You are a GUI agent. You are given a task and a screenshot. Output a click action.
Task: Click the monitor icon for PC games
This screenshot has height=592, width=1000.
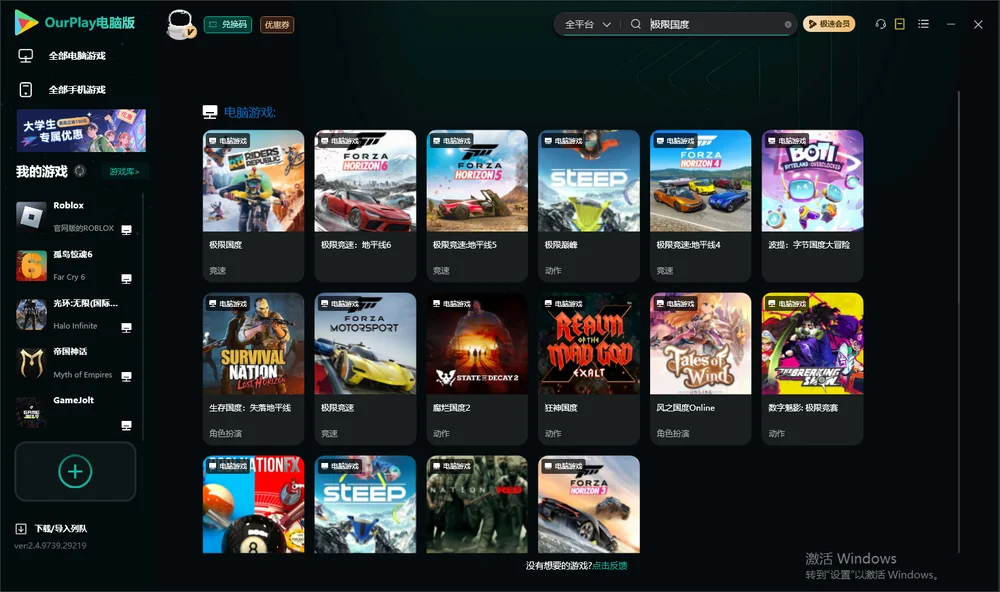click(26, 56)
